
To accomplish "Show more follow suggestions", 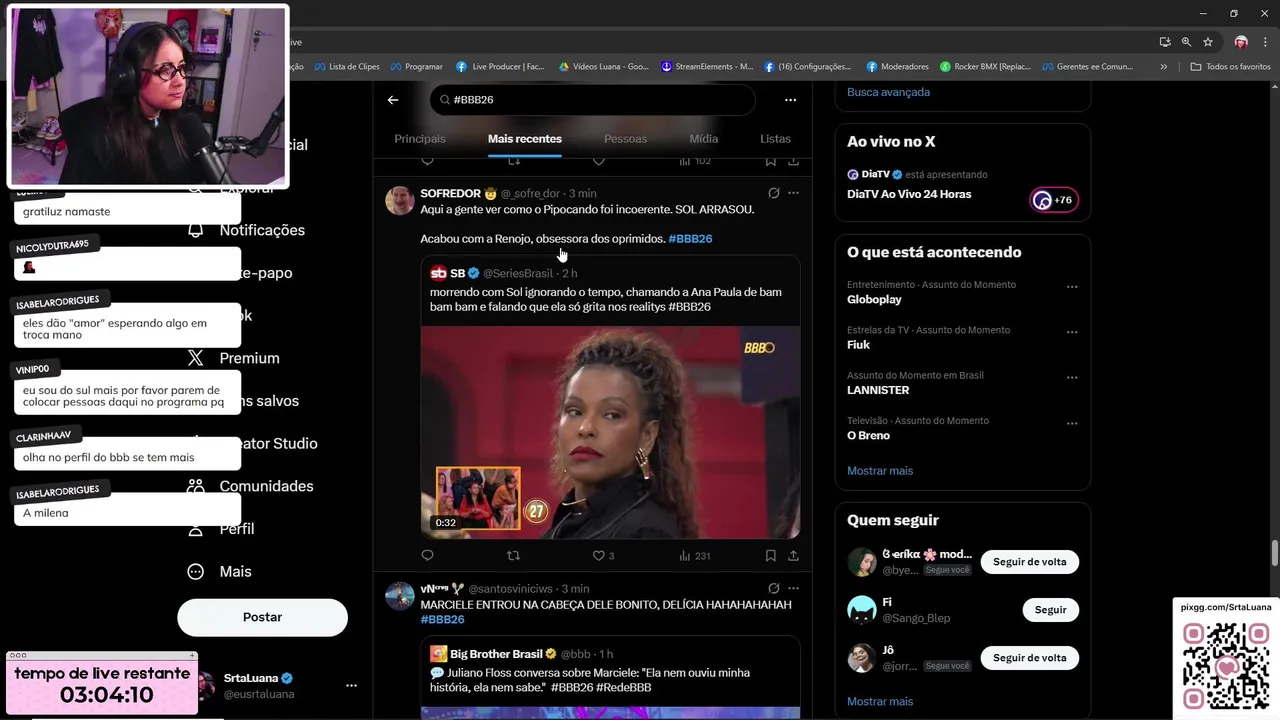I will [x=880, y=702].
